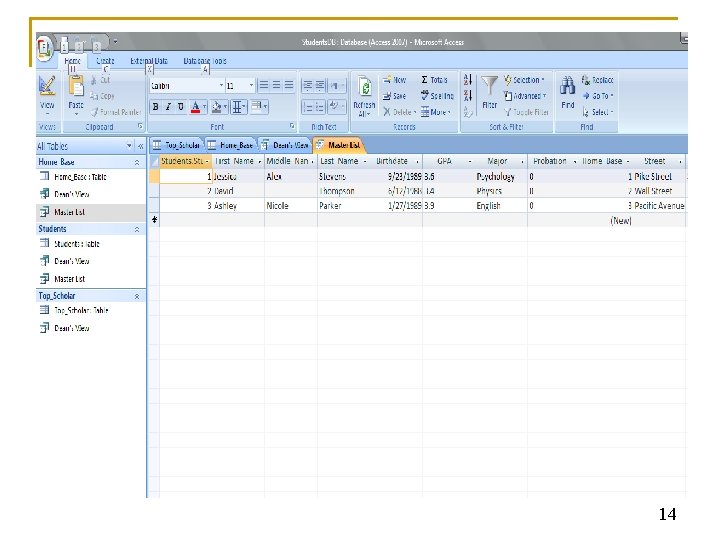Open the GPA column dropdown arrow
The height and width of the screenshot is (540, 720).
469,162
